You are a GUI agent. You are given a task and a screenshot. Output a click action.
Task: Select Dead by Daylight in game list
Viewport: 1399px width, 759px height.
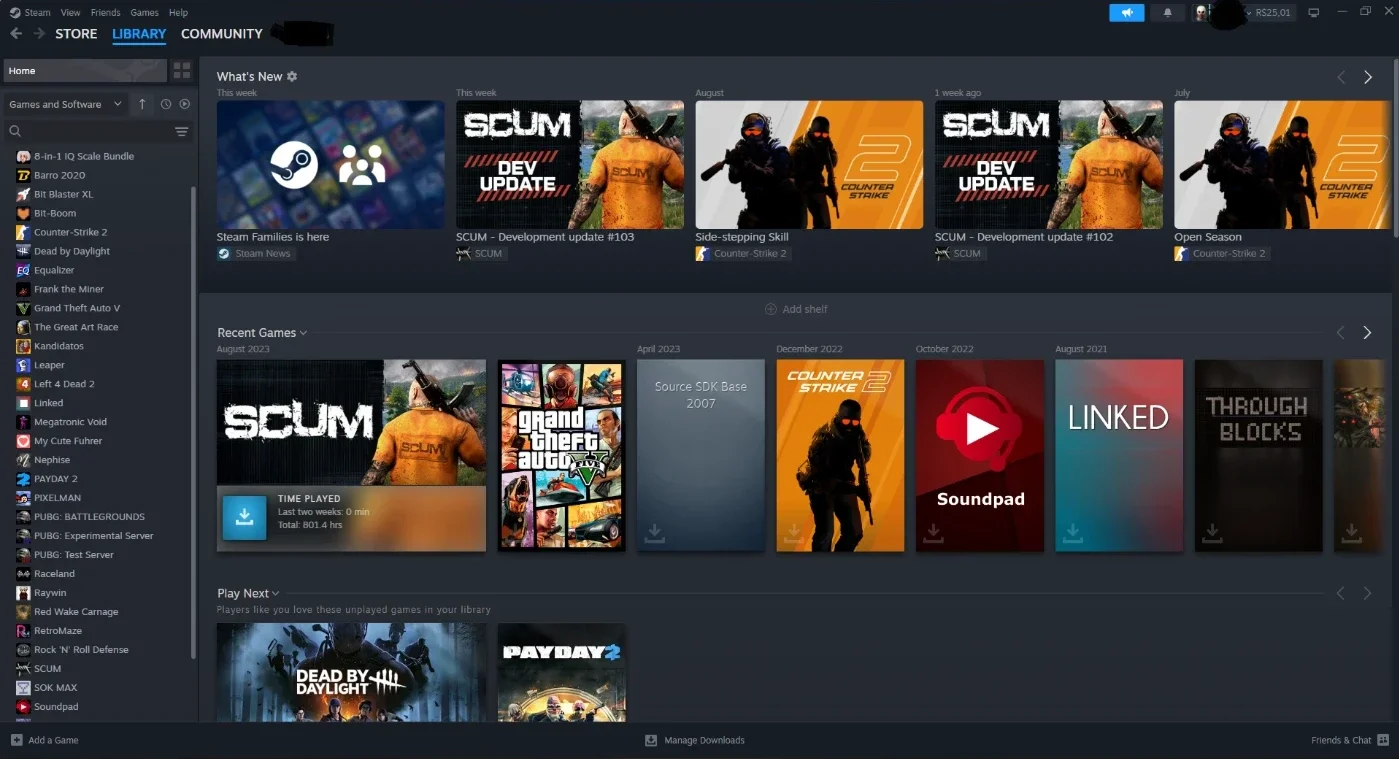(x=72, y=251)
